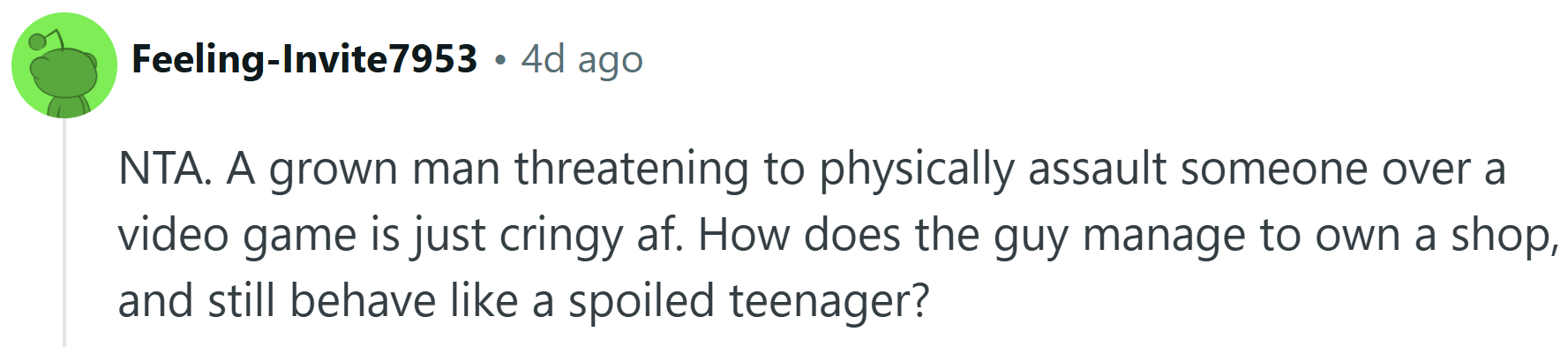Click the dot separator before the timestamp
The height and width of the screenshot is (347, 1568).
click(x=500, y=61)
